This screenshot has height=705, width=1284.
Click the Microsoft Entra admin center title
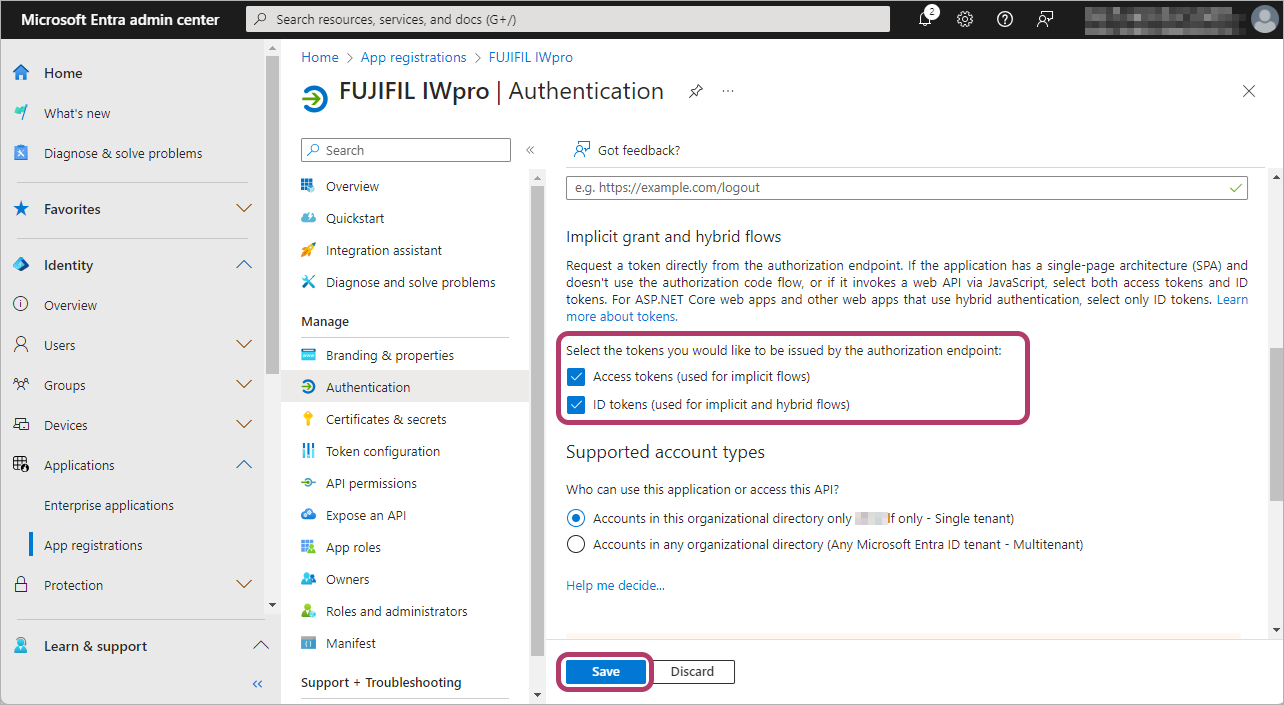(120, 19)
